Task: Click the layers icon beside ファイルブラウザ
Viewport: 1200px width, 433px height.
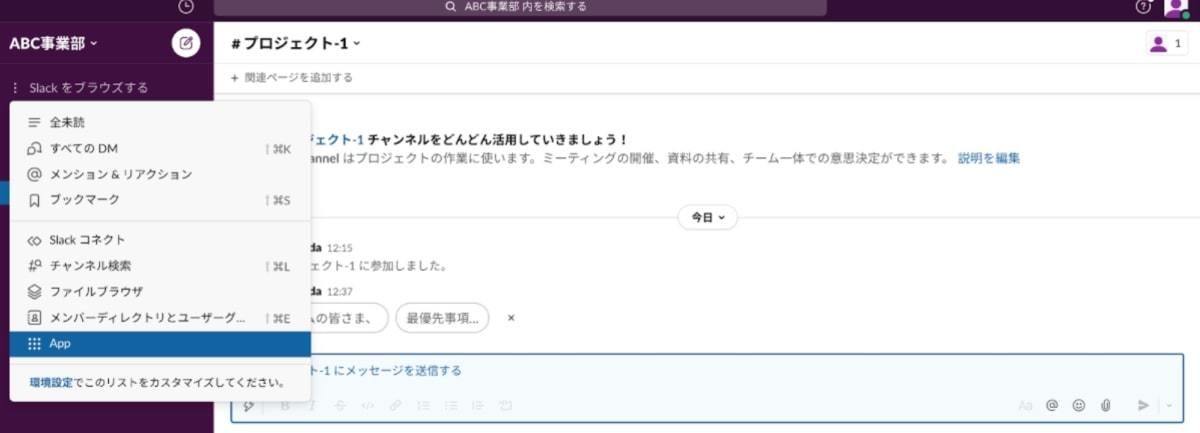Action: 34,292
